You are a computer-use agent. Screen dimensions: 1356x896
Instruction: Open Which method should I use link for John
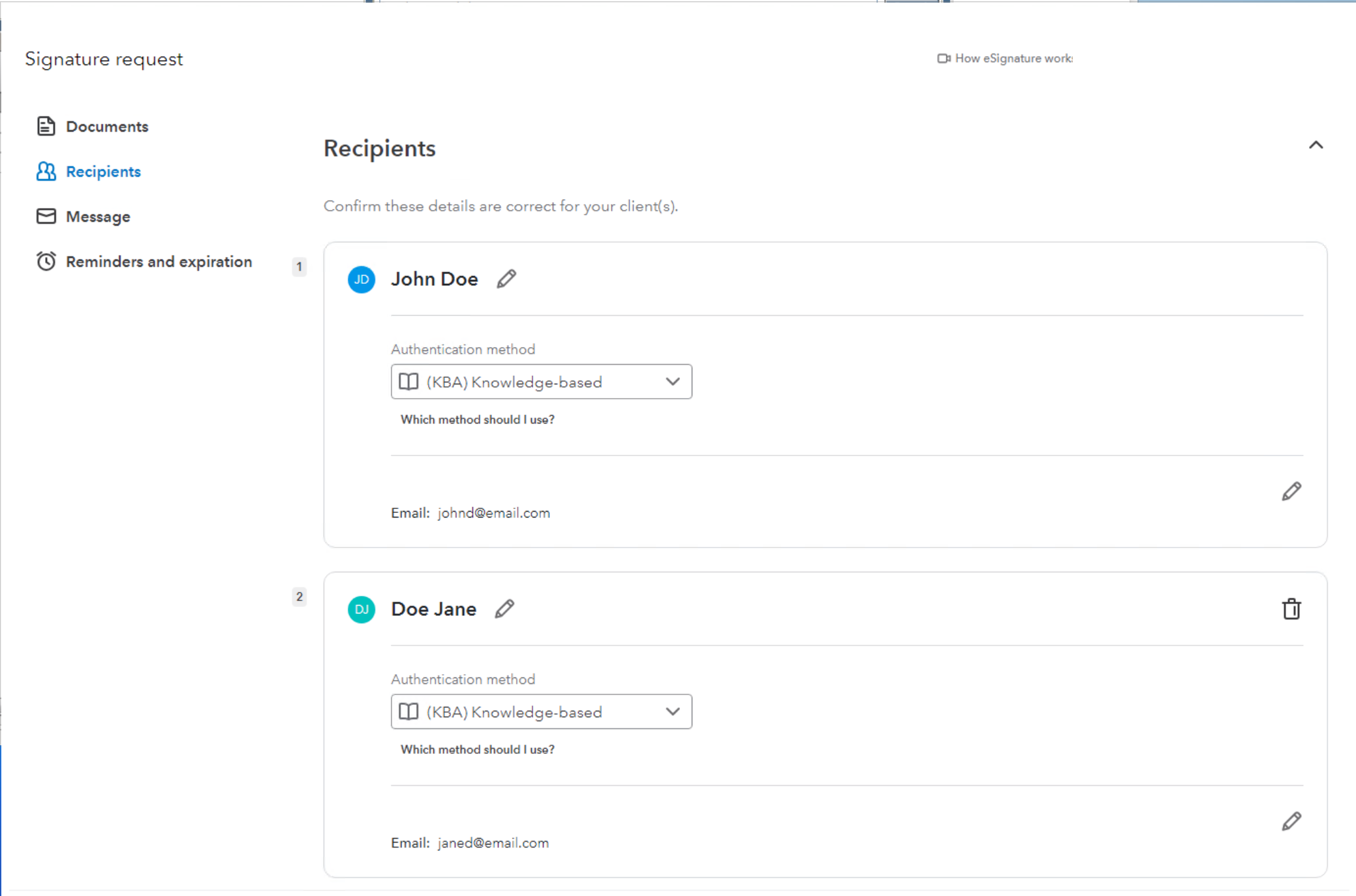tap(477, 419)
